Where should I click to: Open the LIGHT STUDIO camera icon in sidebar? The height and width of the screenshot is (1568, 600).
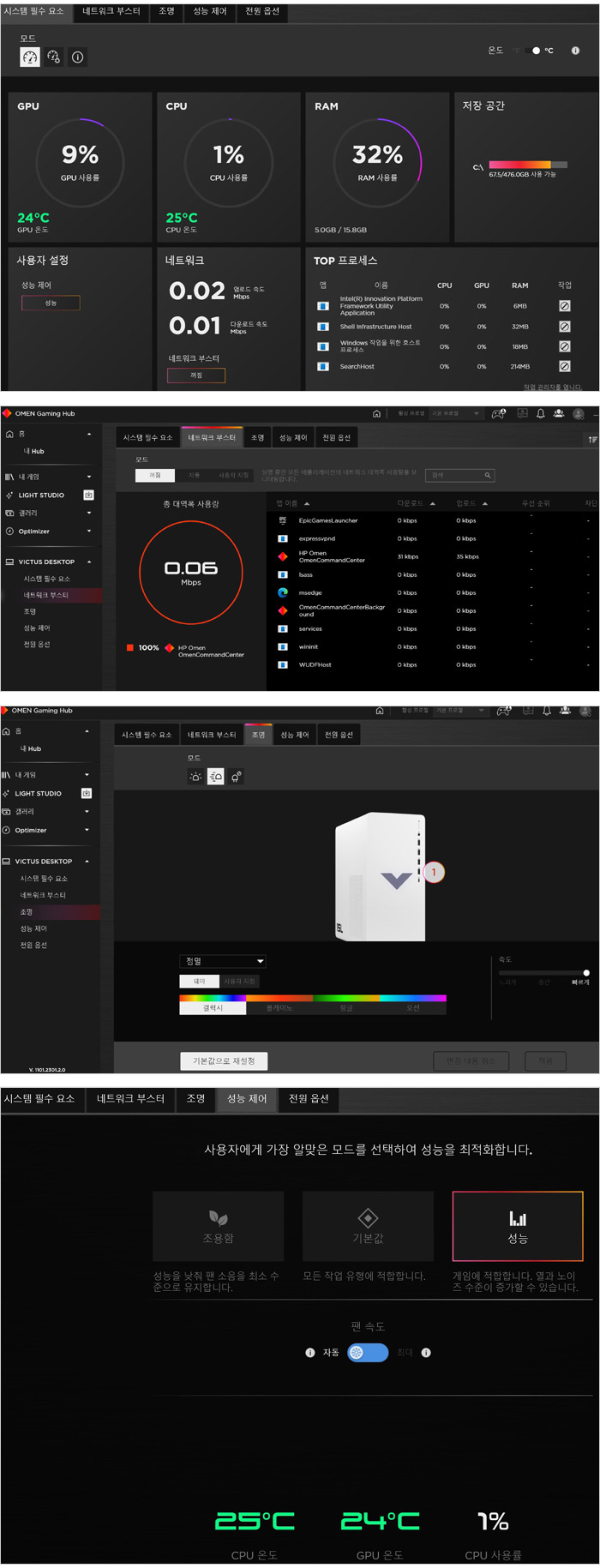88,496
